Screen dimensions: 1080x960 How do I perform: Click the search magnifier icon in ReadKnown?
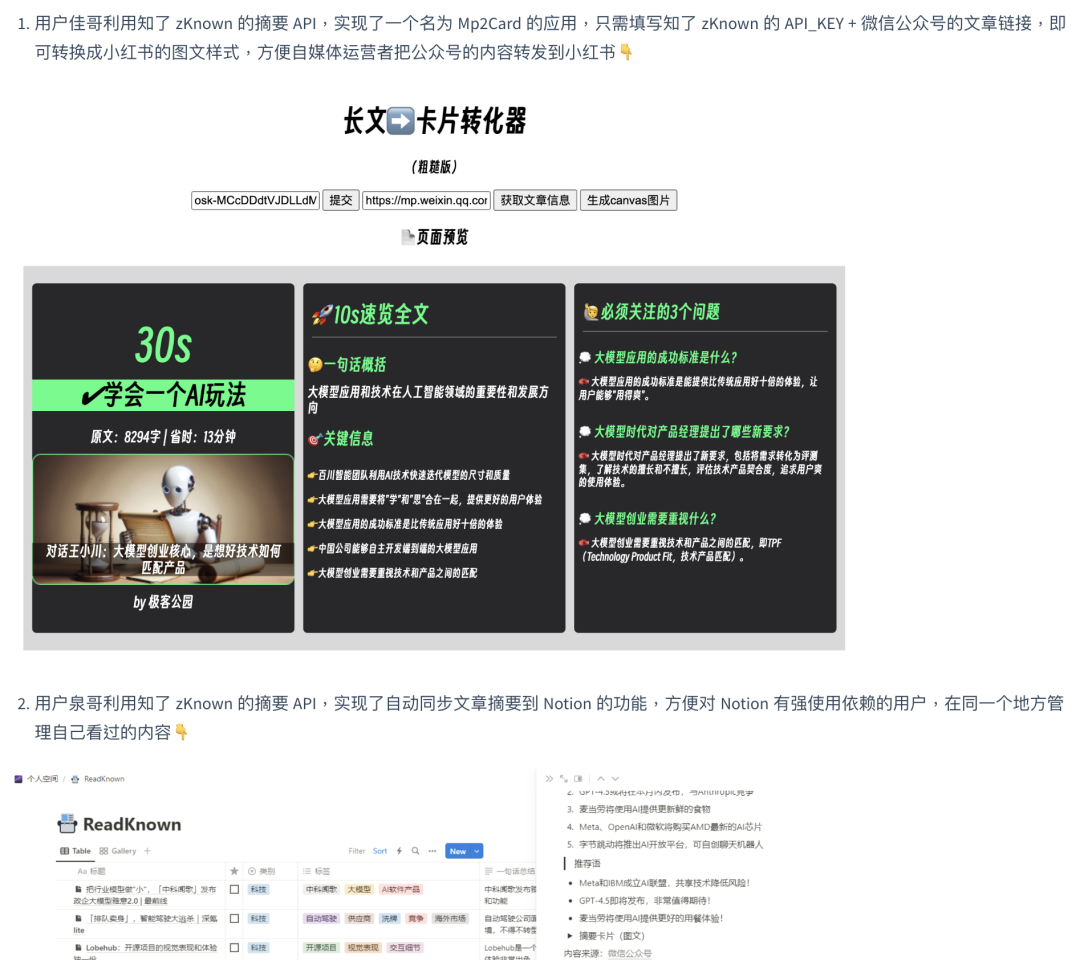[415, 851]
